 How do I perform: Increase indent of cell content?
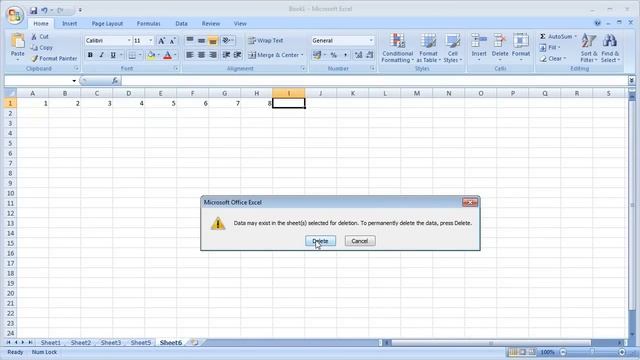(x=238, y=55)
